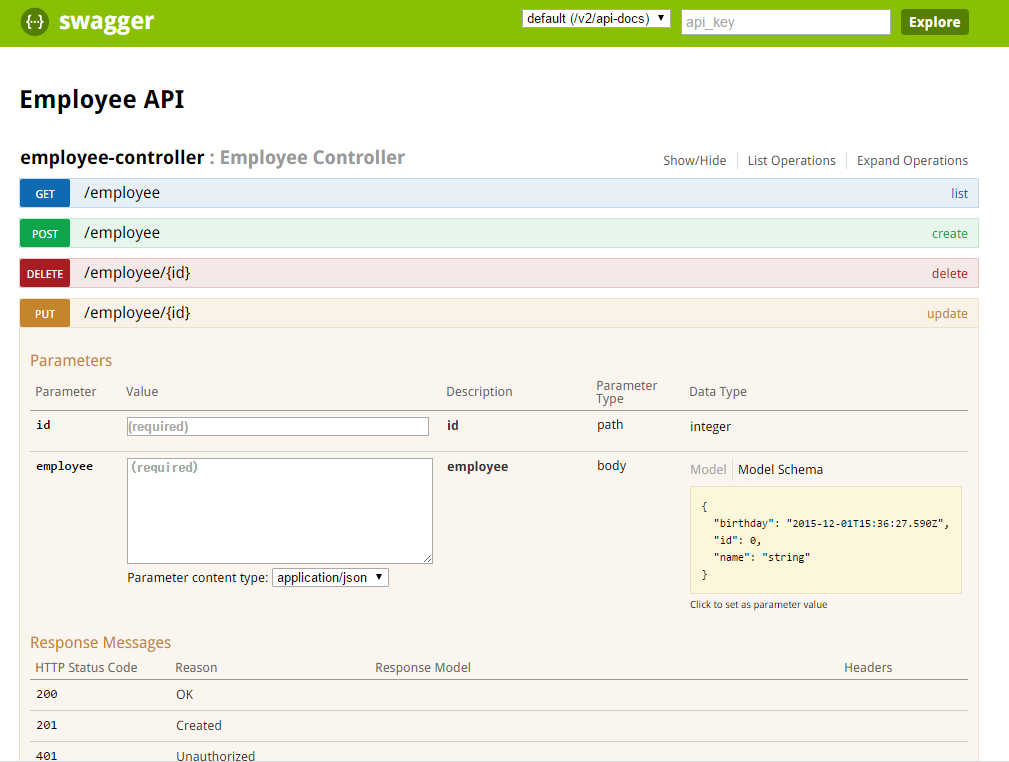Click the swagger title text
The image size is (1009, 762).
[106, 22]
